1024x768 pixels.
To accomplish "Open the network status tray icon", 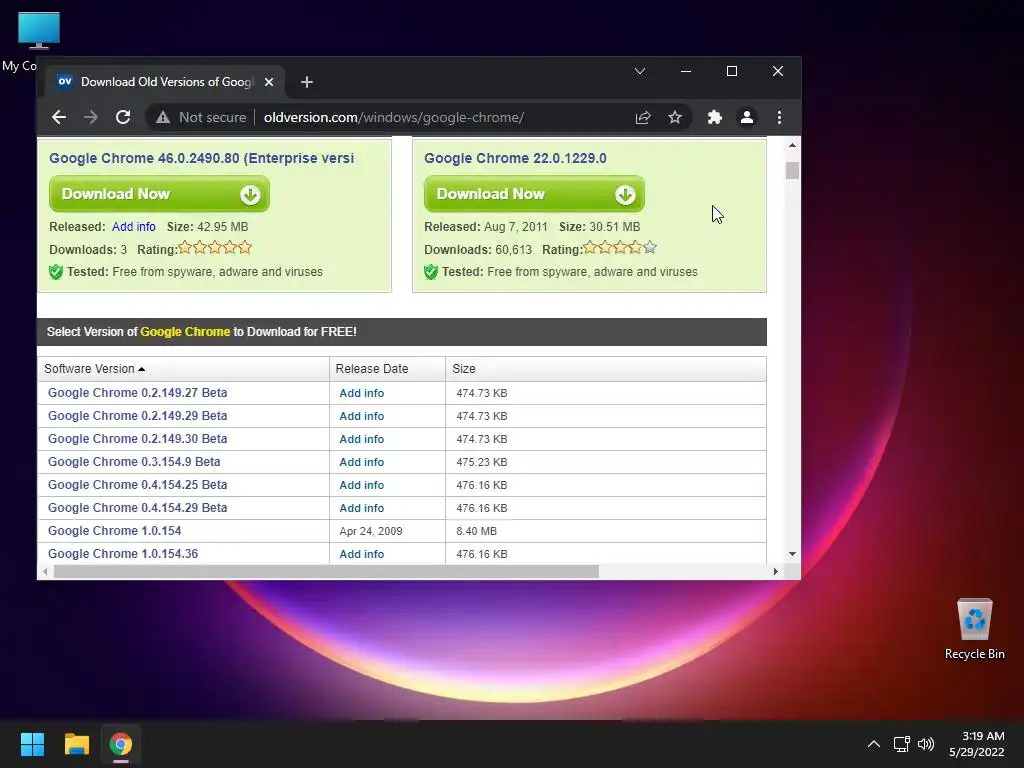I will coord(902,744).
